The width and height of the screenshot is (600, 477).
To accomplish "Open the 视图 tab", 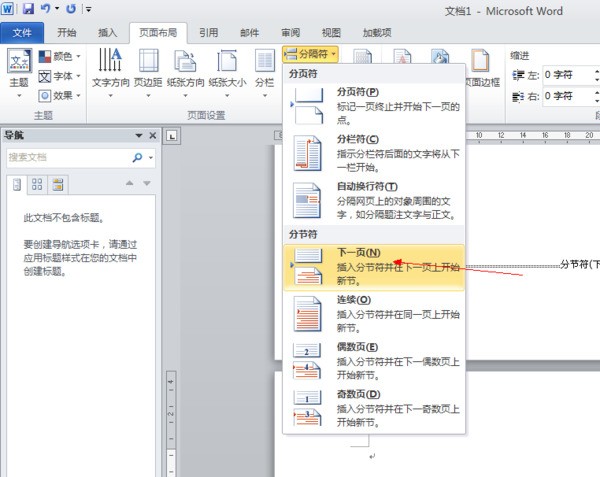I will click(x=331, y=33).
